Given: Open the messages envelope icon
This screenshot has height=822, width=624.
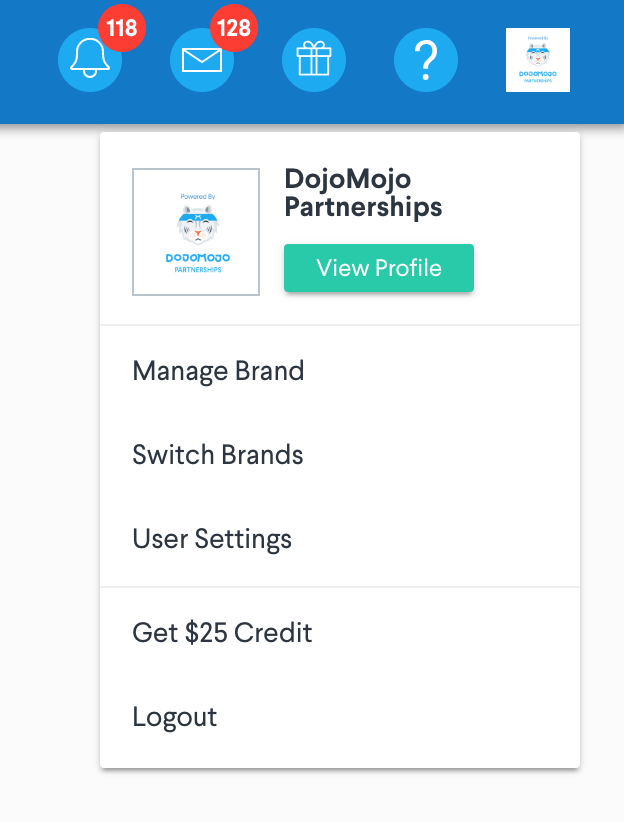Looking at the screenshot, I should 202,60.
